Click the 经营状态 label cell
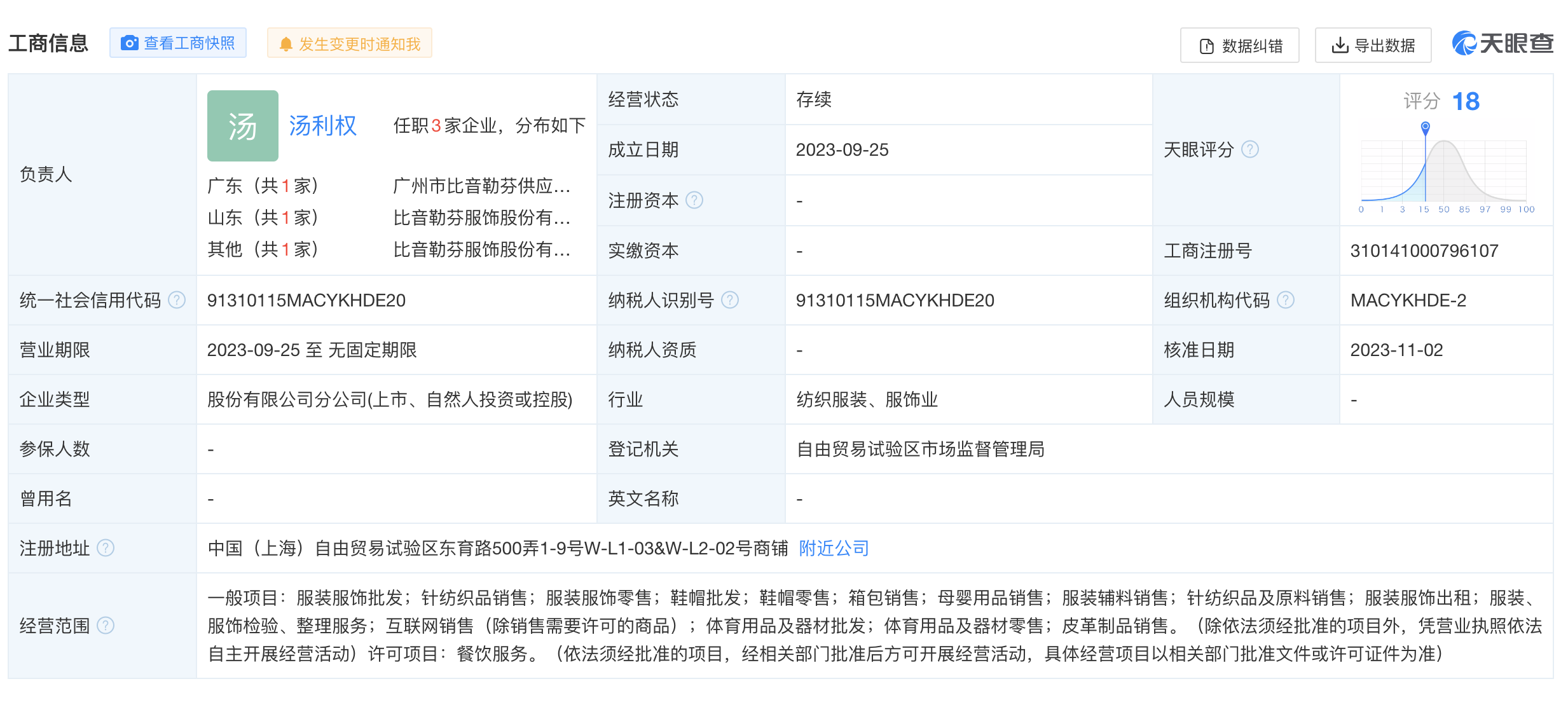 point(691,99)
